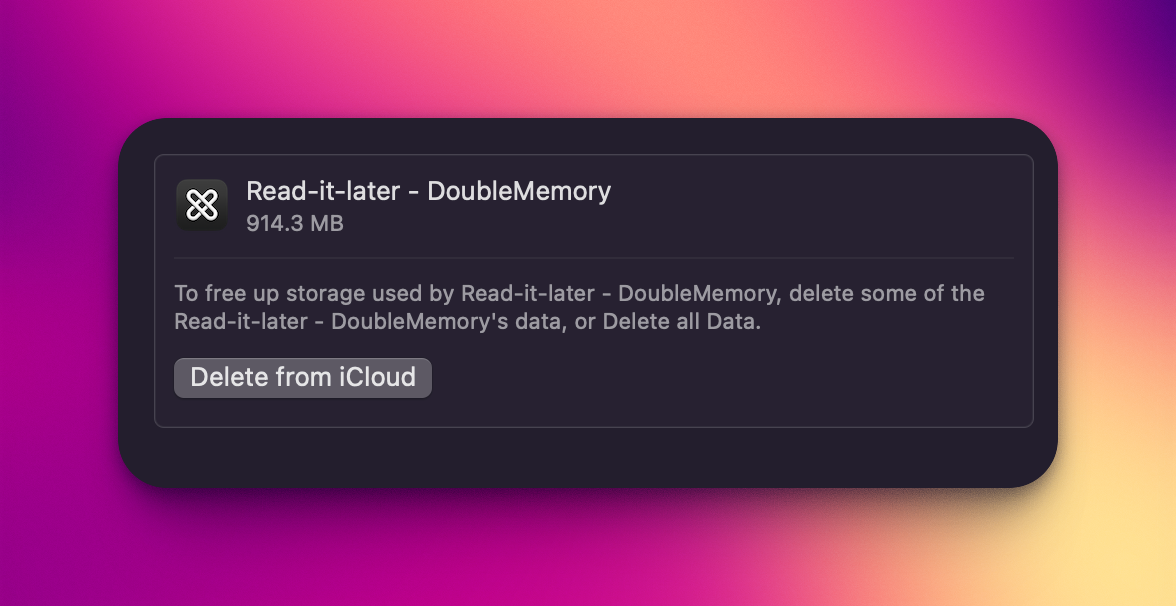Click the "Delete all Data" phrase in description
Screen dimensions: 1176x606
coord(680,322)
